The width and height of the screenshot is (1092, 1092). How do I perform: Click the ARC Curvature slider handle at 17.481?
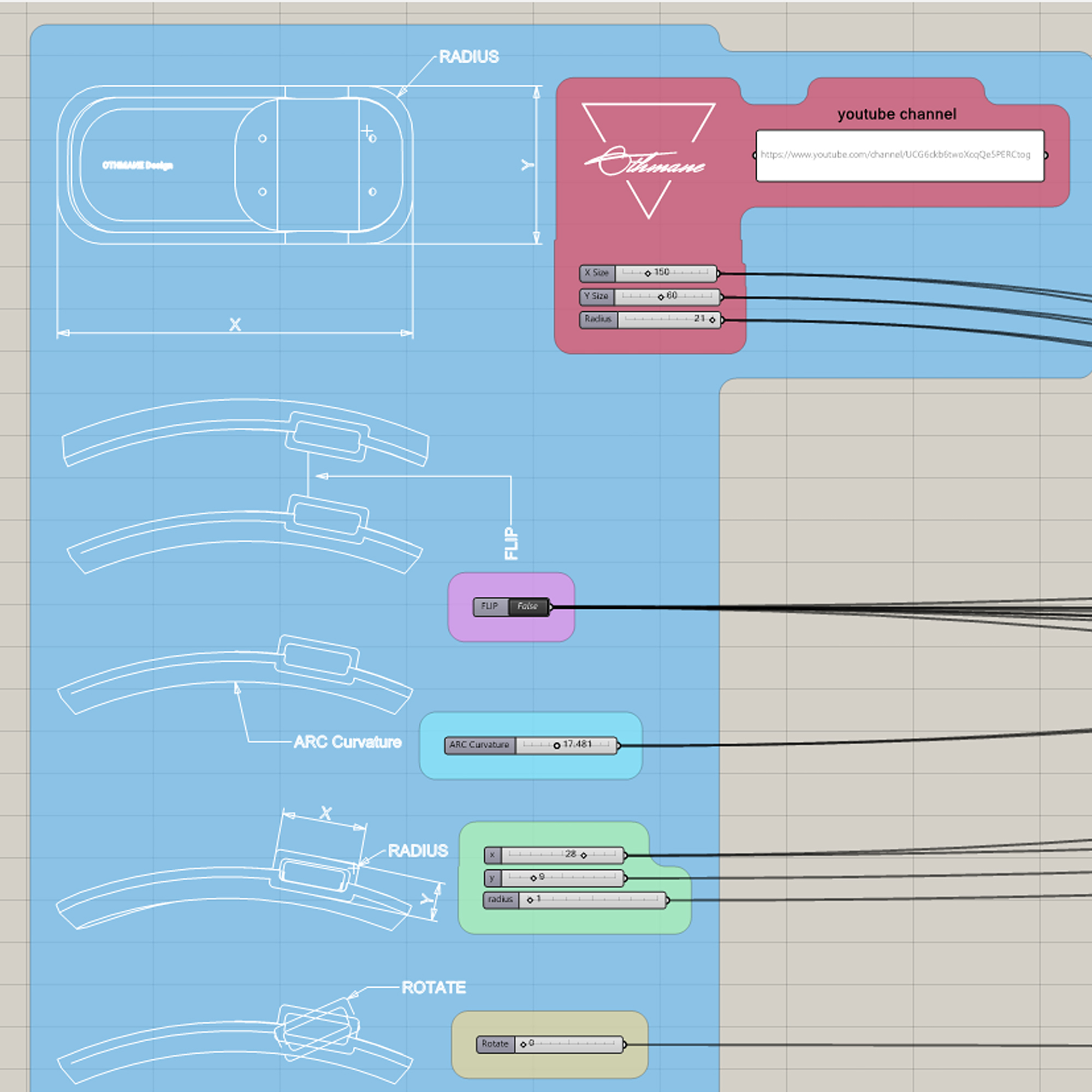[x=557, y=746]
